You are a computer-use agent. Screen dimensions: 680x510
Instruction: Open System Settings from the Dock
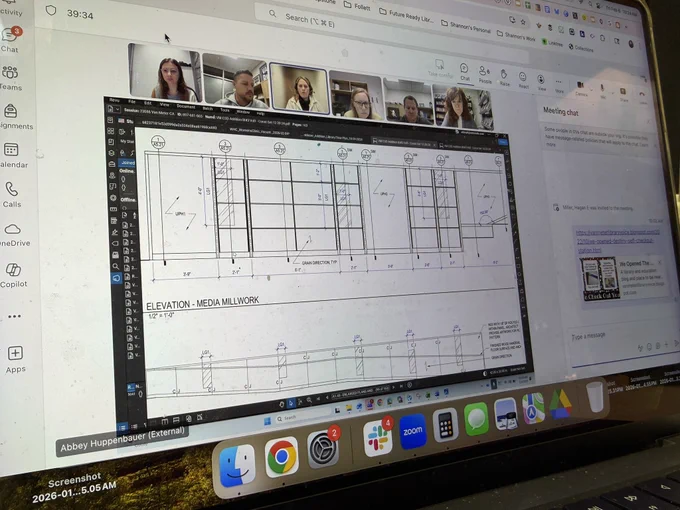pyautogui.click(x=323, y=448)
